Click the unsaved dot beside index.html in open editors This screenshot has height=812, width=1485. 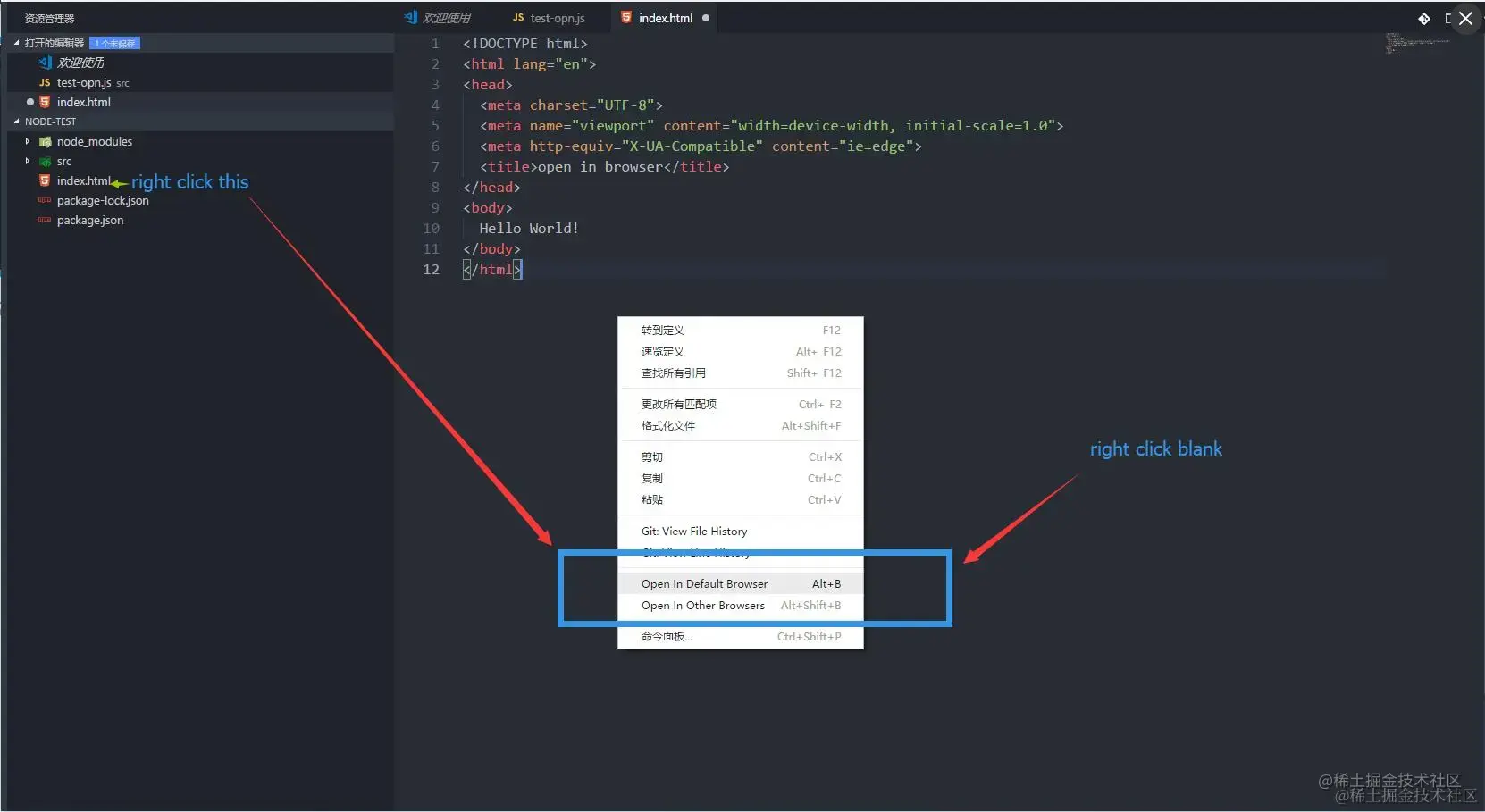(30, 102)
